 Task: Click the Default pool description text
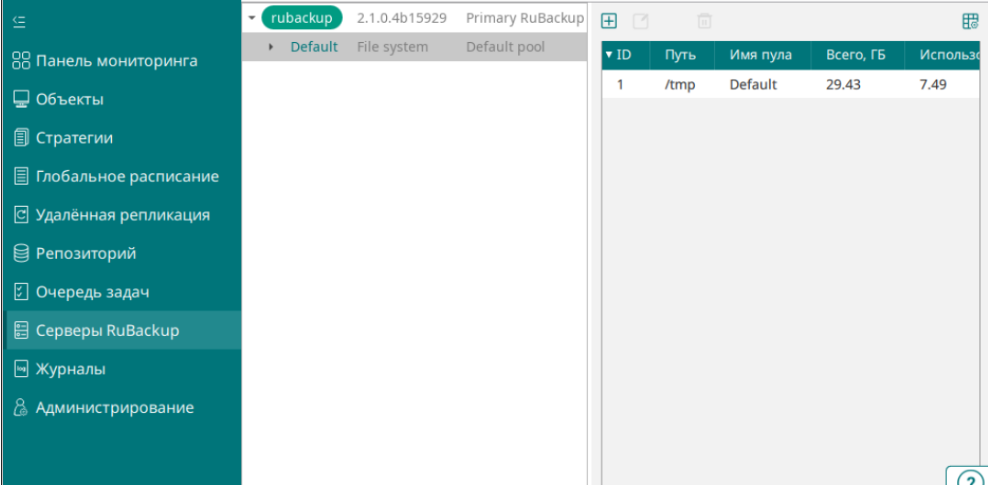(505, 47)
